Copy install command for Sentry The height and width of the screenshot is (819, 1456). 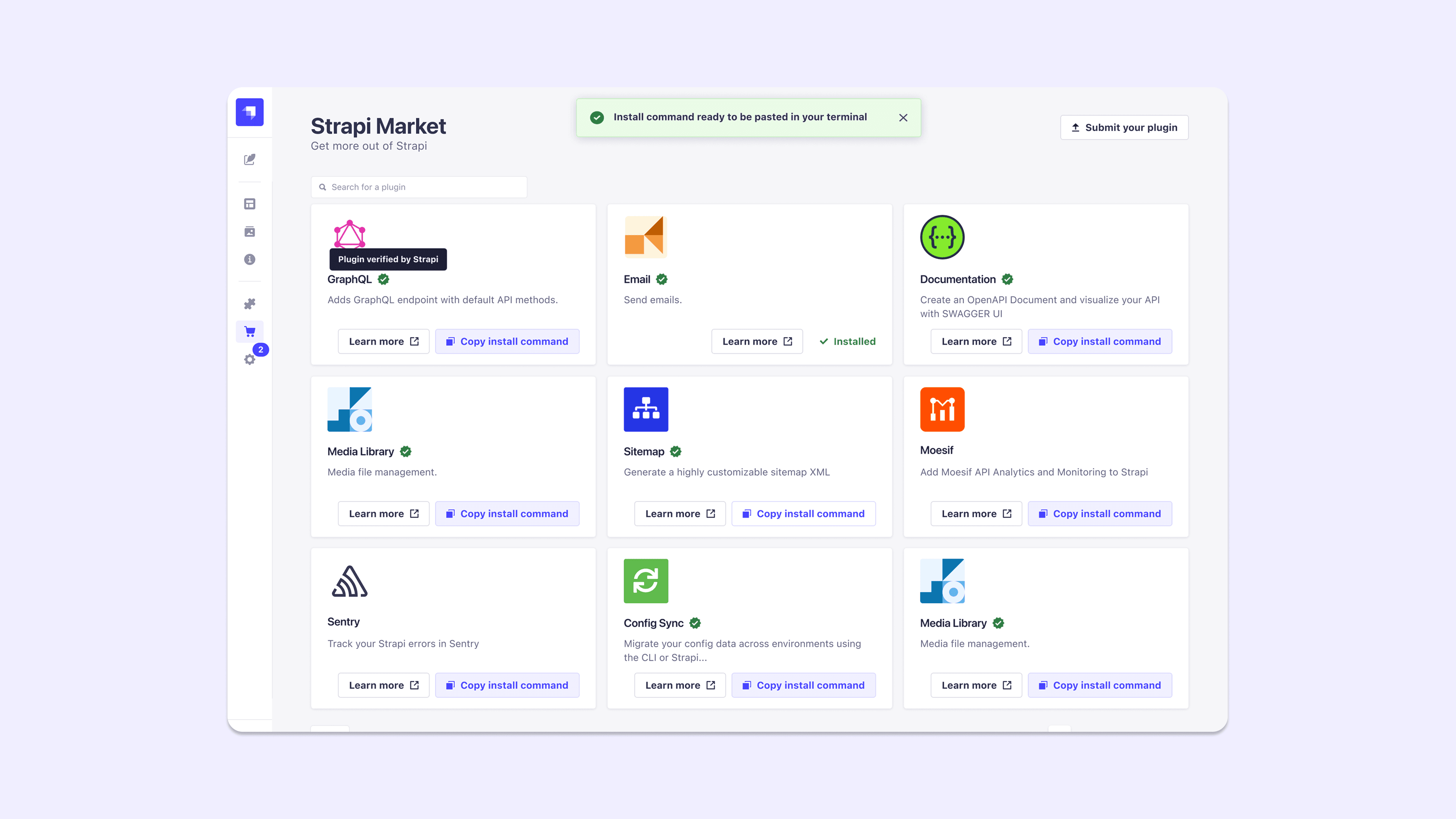507,685
